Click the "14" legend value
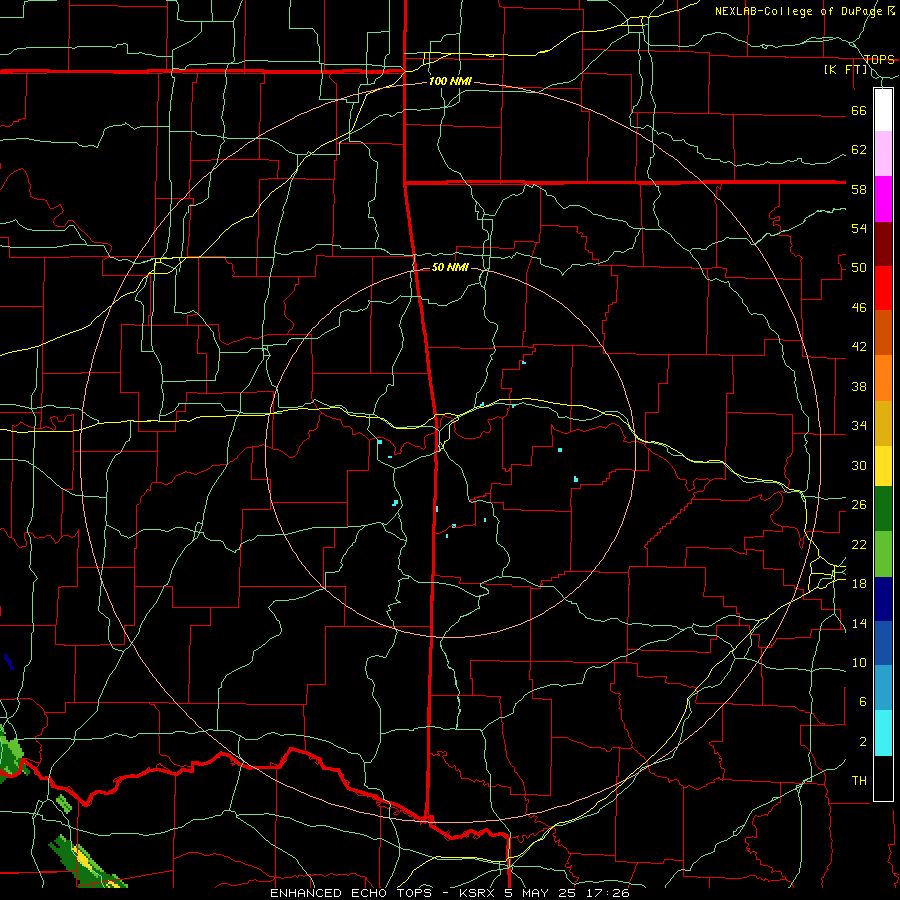 (859, 623)
